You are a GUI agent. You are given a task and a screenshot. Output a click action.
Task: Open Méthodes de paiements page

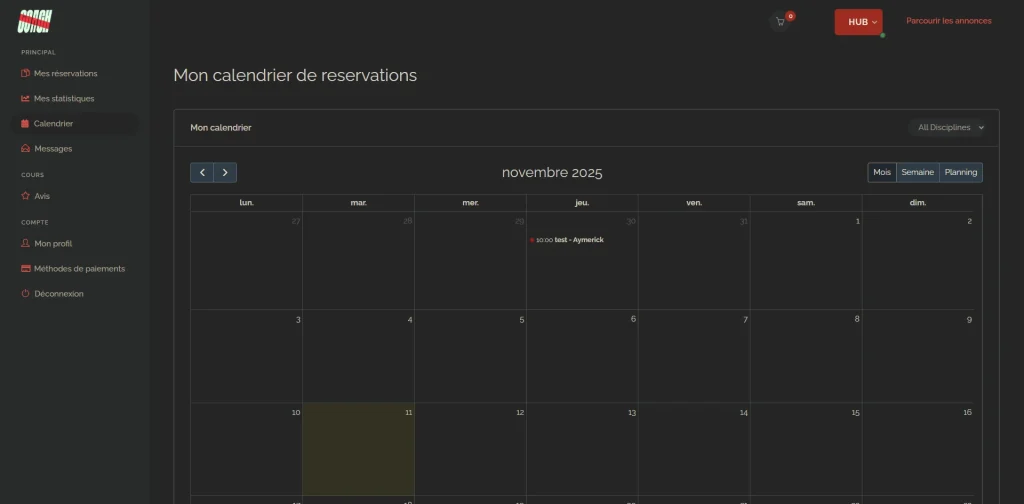79,268
